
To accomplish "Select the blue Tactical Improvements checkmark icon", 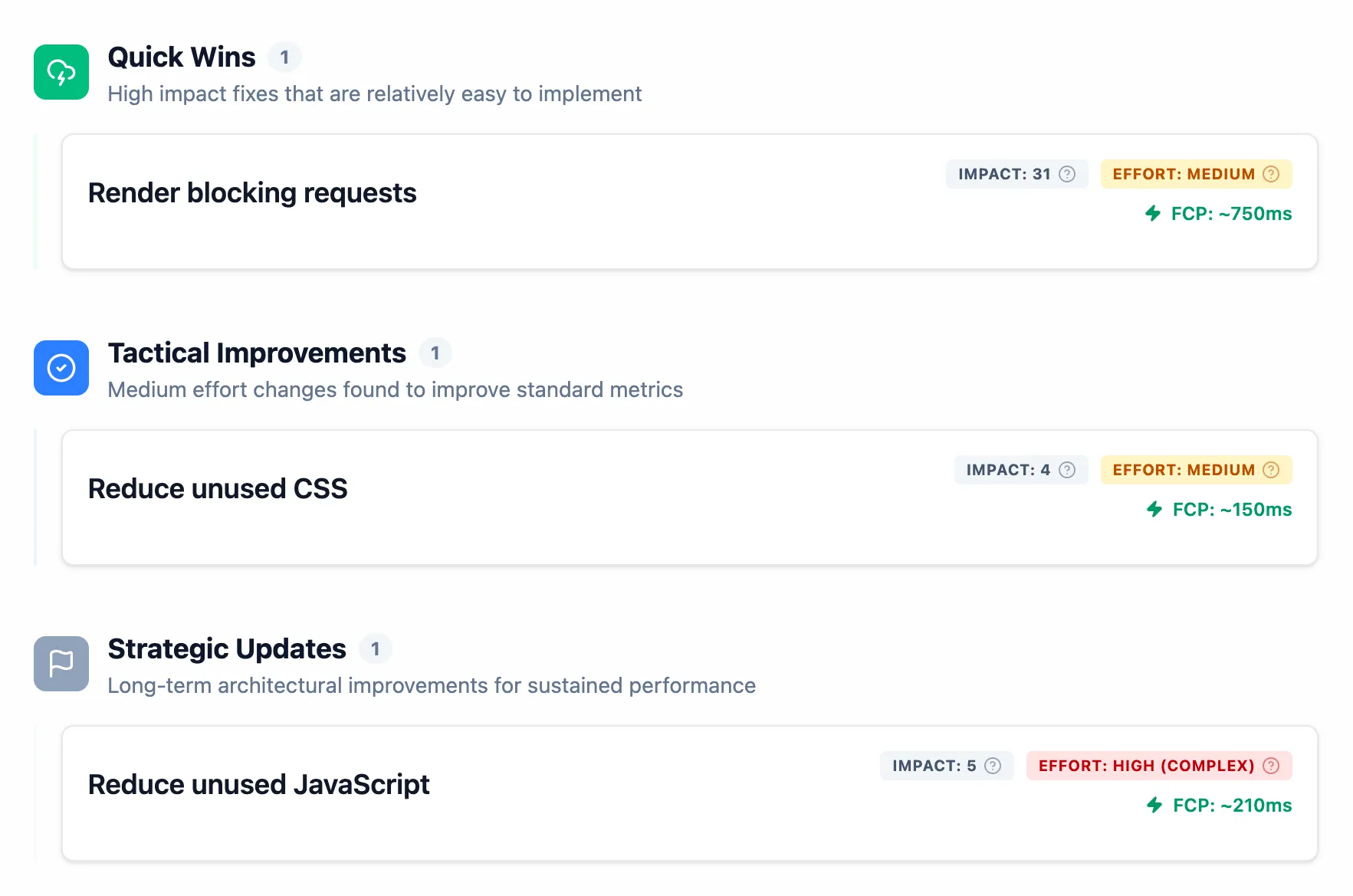I will (x=61, y=368).
